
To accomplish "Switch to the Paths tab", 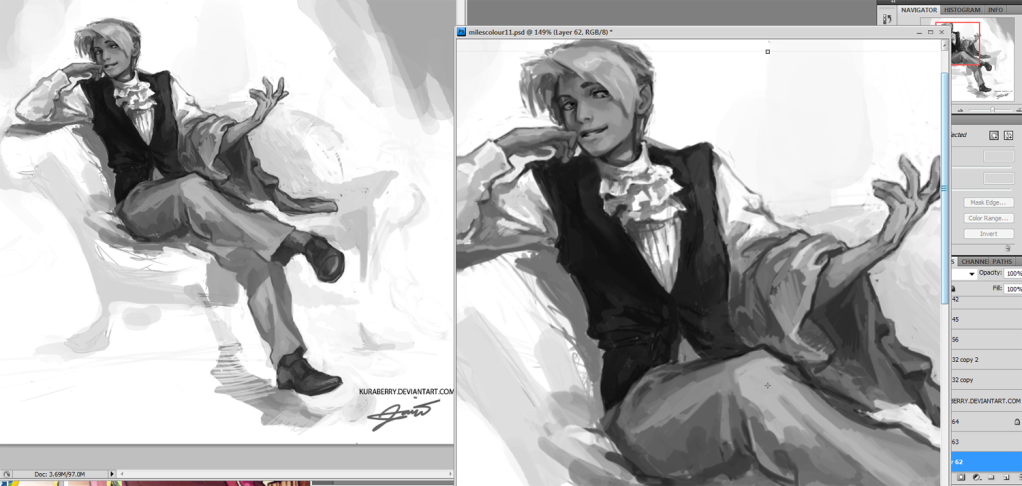I will (x=1002, y=261).
